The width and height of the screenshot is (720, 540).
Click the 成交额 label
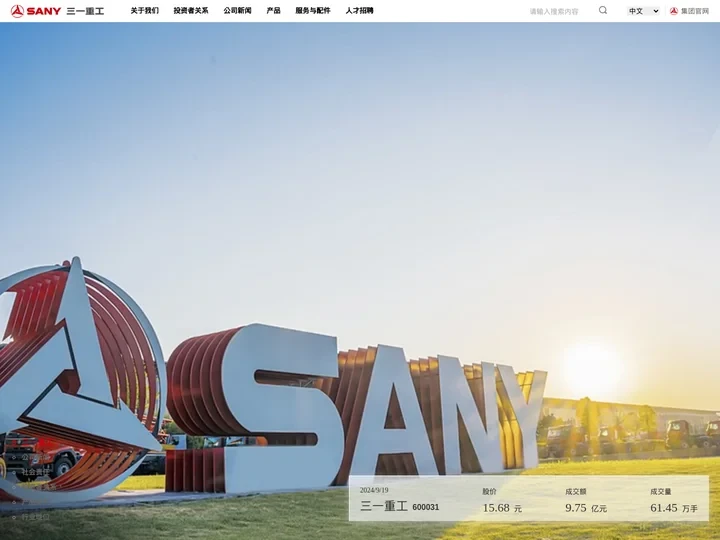tap(576, 491)
